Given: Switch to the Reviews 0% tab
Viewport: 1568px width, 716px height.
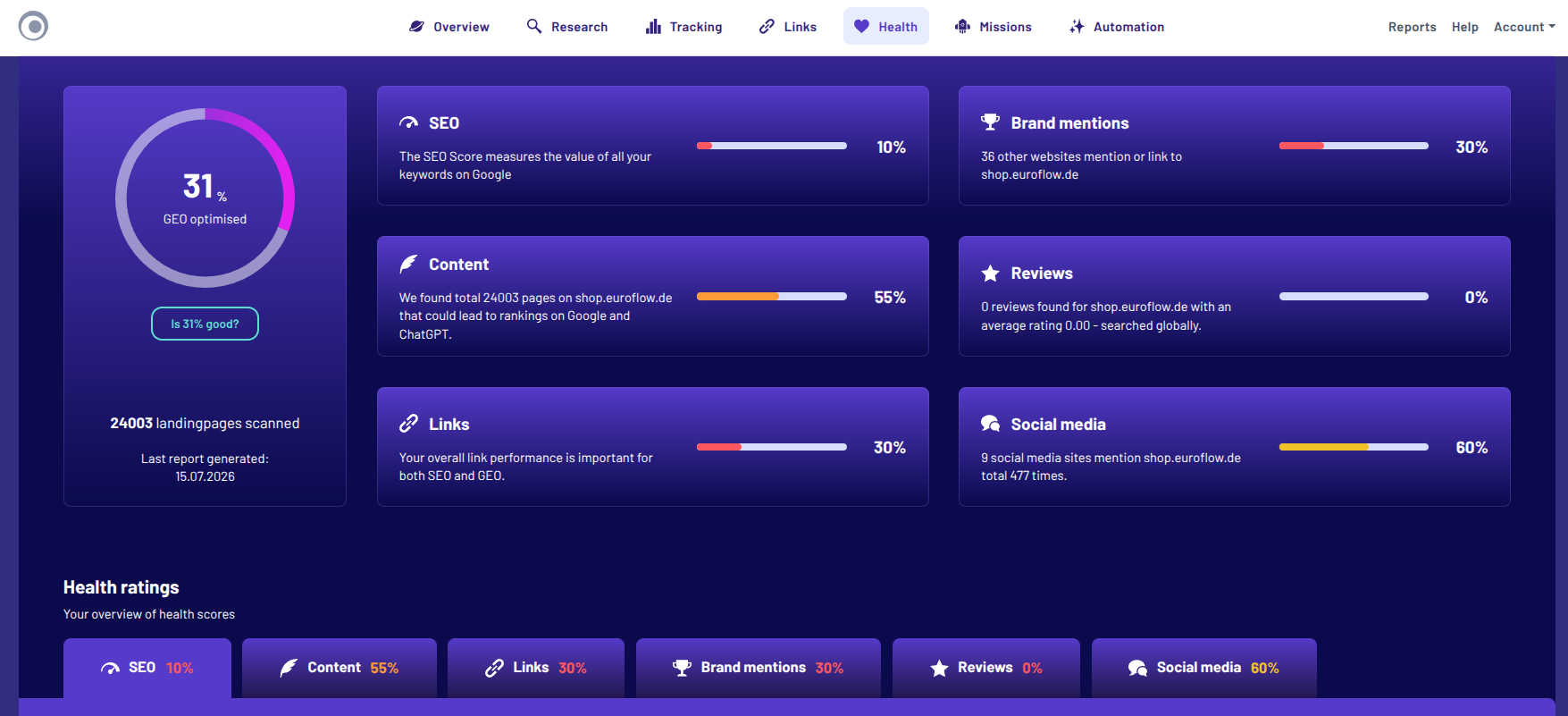Looking at the screenshot, I should click(986, 668).
